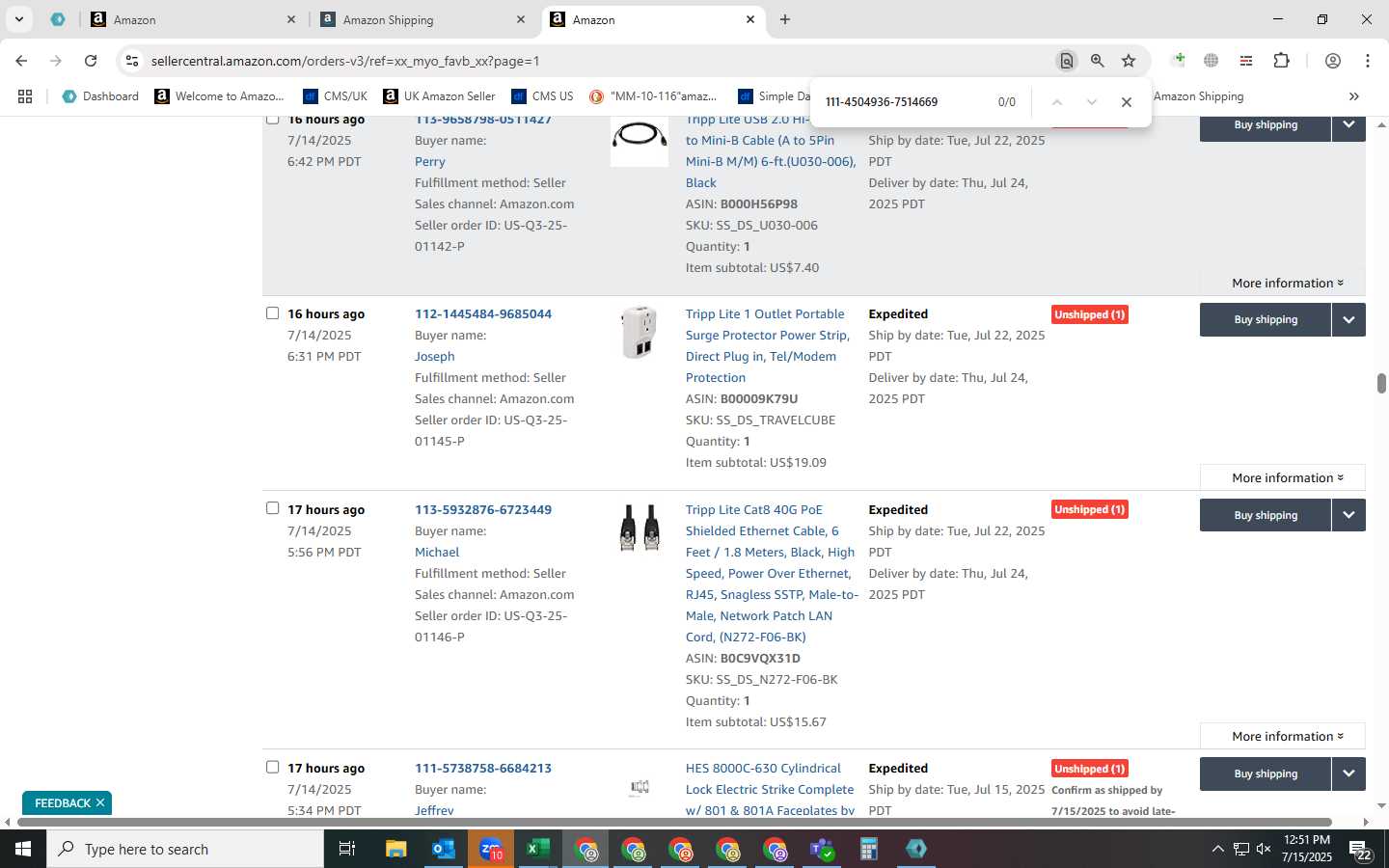The width and height of the screenshot is (1389, 868).
Task: Open Buy shipping dropdown for Joseph's order
Action: pyautogui.click(x=1348, y=320)
